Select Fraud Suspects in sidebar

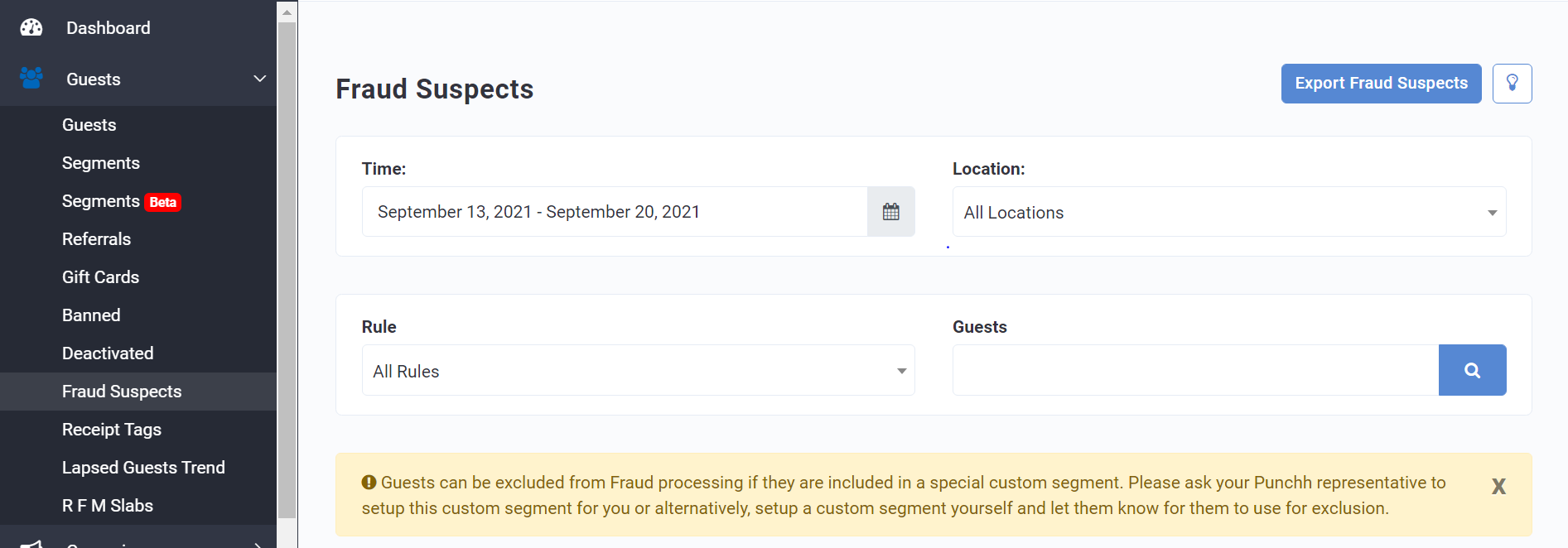tap(122, 391)
